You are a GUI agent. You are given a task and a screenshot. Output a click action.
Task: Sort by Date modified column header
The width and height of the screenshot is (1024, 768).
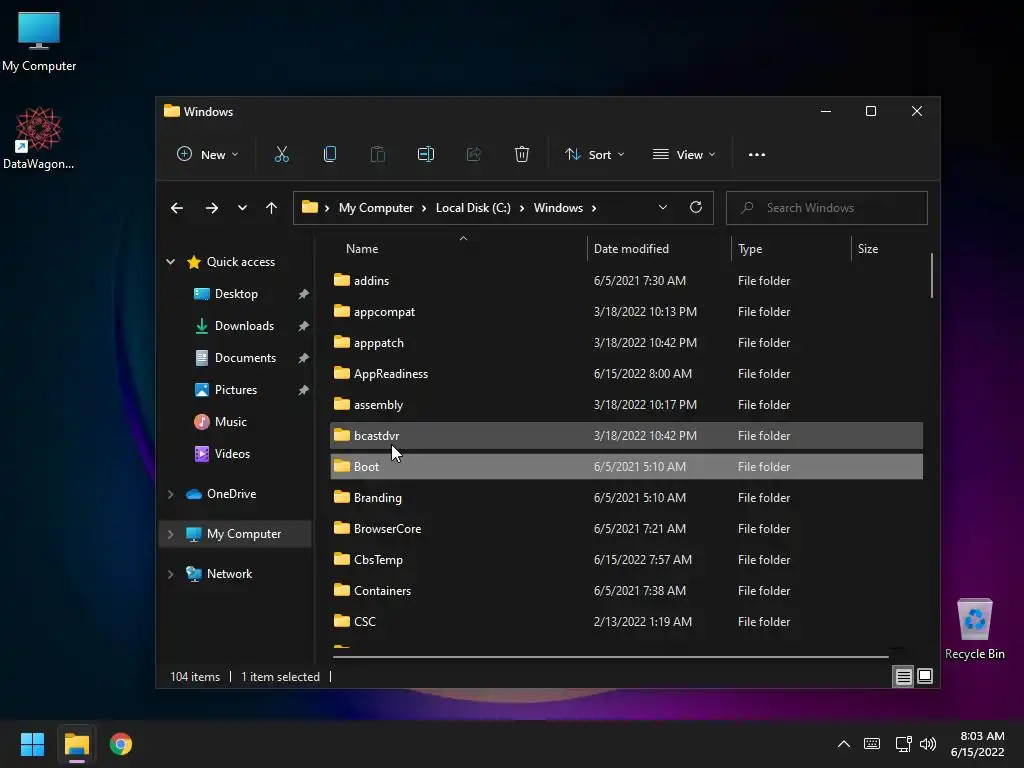[x=631, y=249]
